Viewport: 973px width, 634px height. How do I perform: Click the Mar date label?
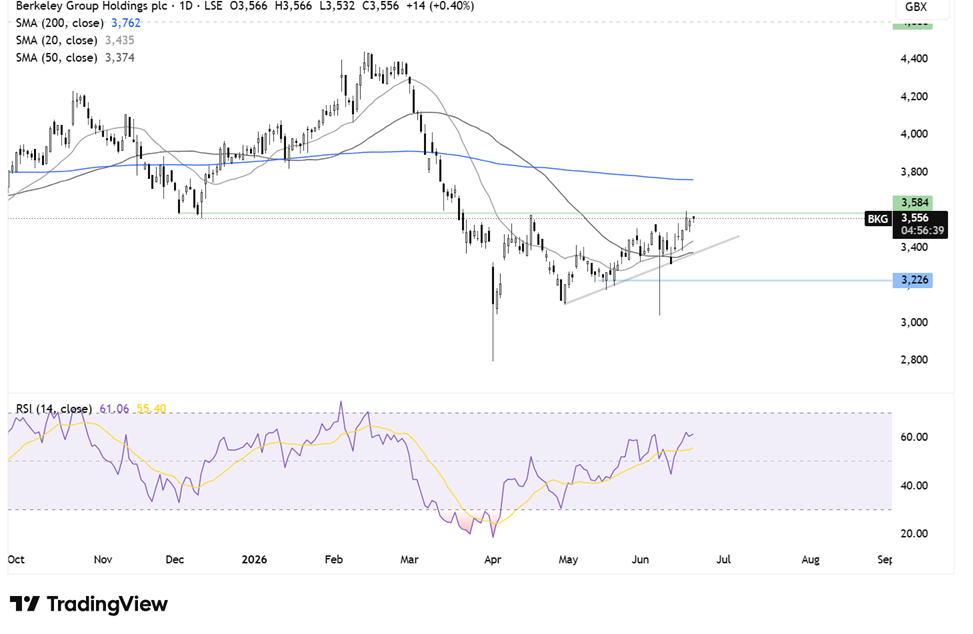pyautogui.click(x=410, y=560)
